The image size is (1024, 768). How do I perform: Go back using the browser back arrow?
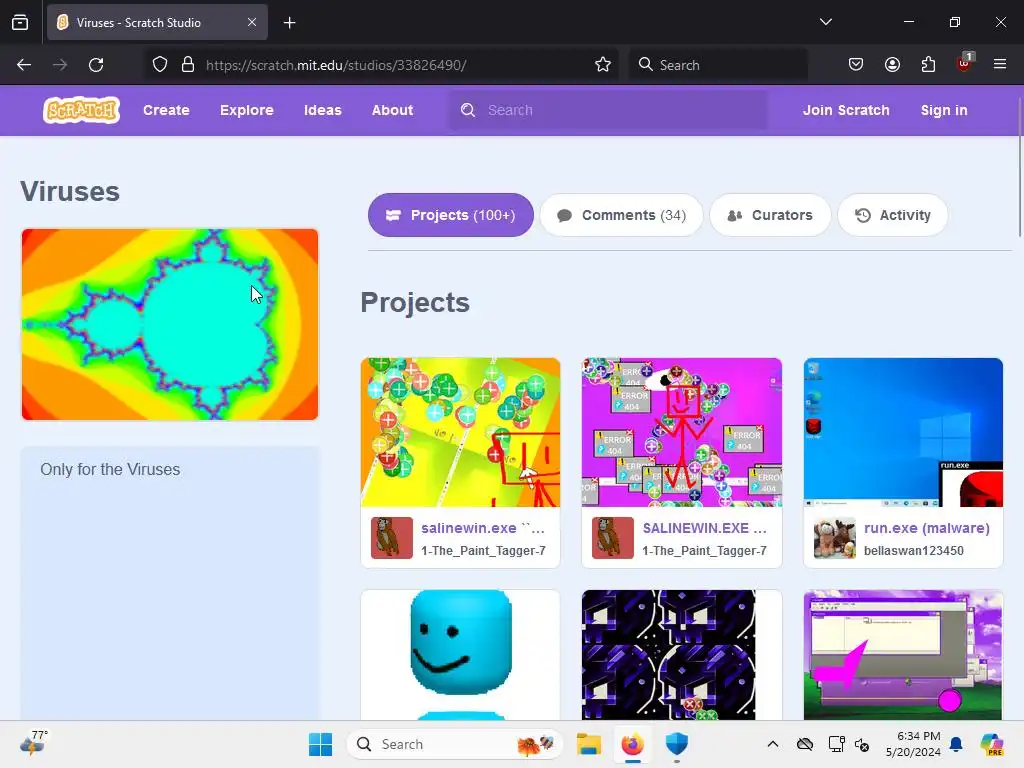[x=24, y=65]
